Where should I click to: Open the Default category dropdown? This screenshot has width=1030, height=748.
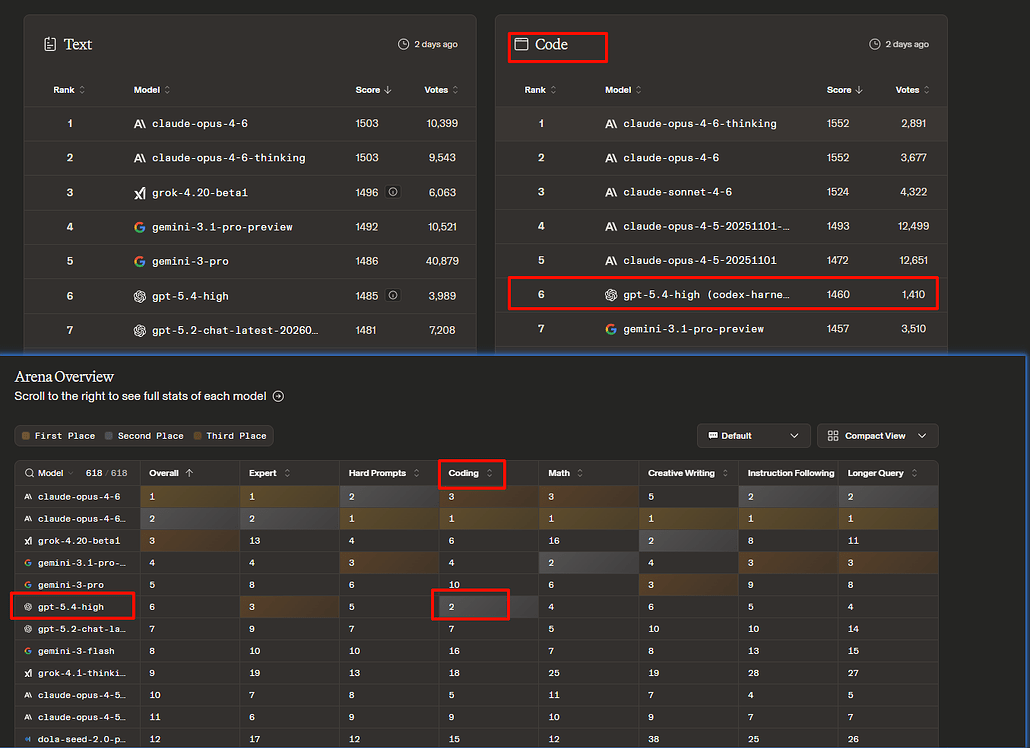pos(753,436)
